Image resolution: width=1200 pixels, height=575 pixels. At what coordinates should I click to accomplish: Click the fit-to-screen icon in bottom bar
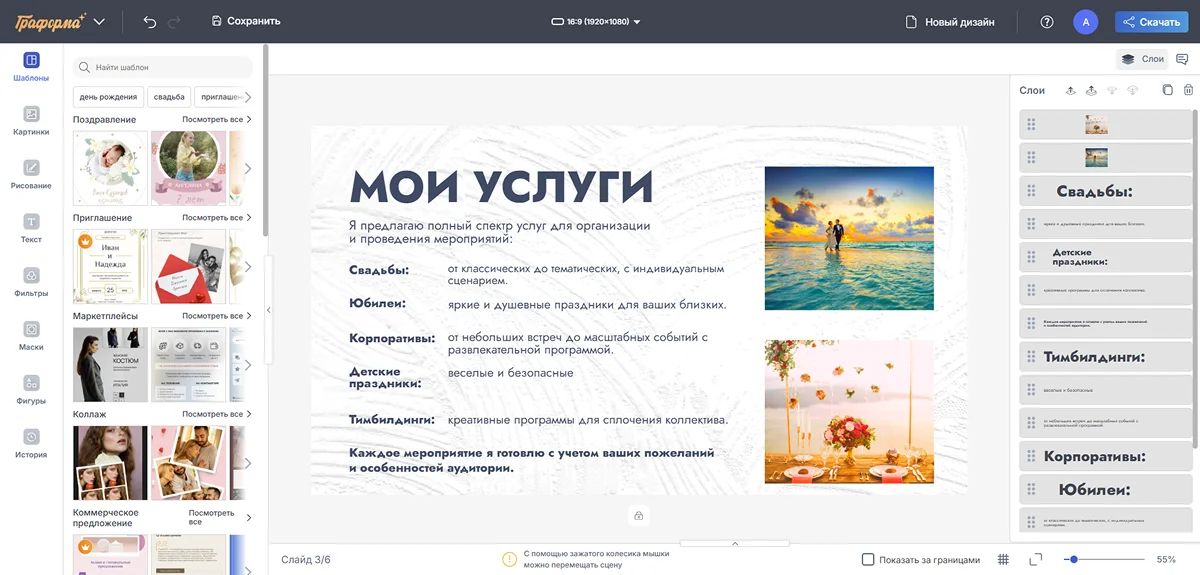1035,559
